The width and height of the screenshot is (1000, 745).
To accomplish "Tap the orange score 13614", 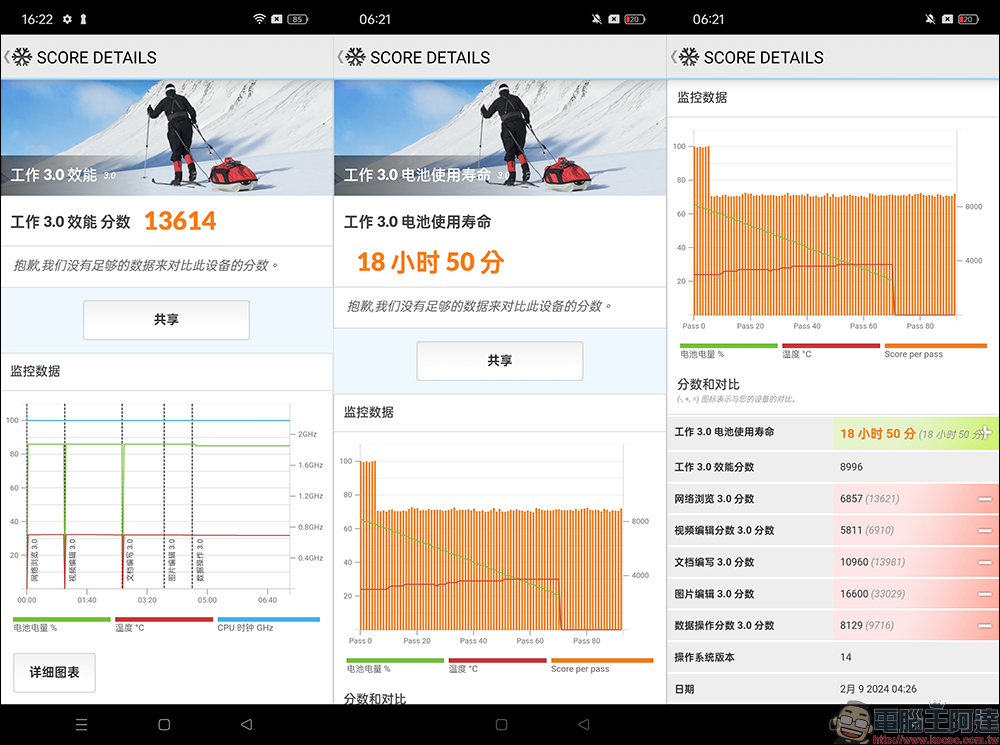I will [180, 221].
